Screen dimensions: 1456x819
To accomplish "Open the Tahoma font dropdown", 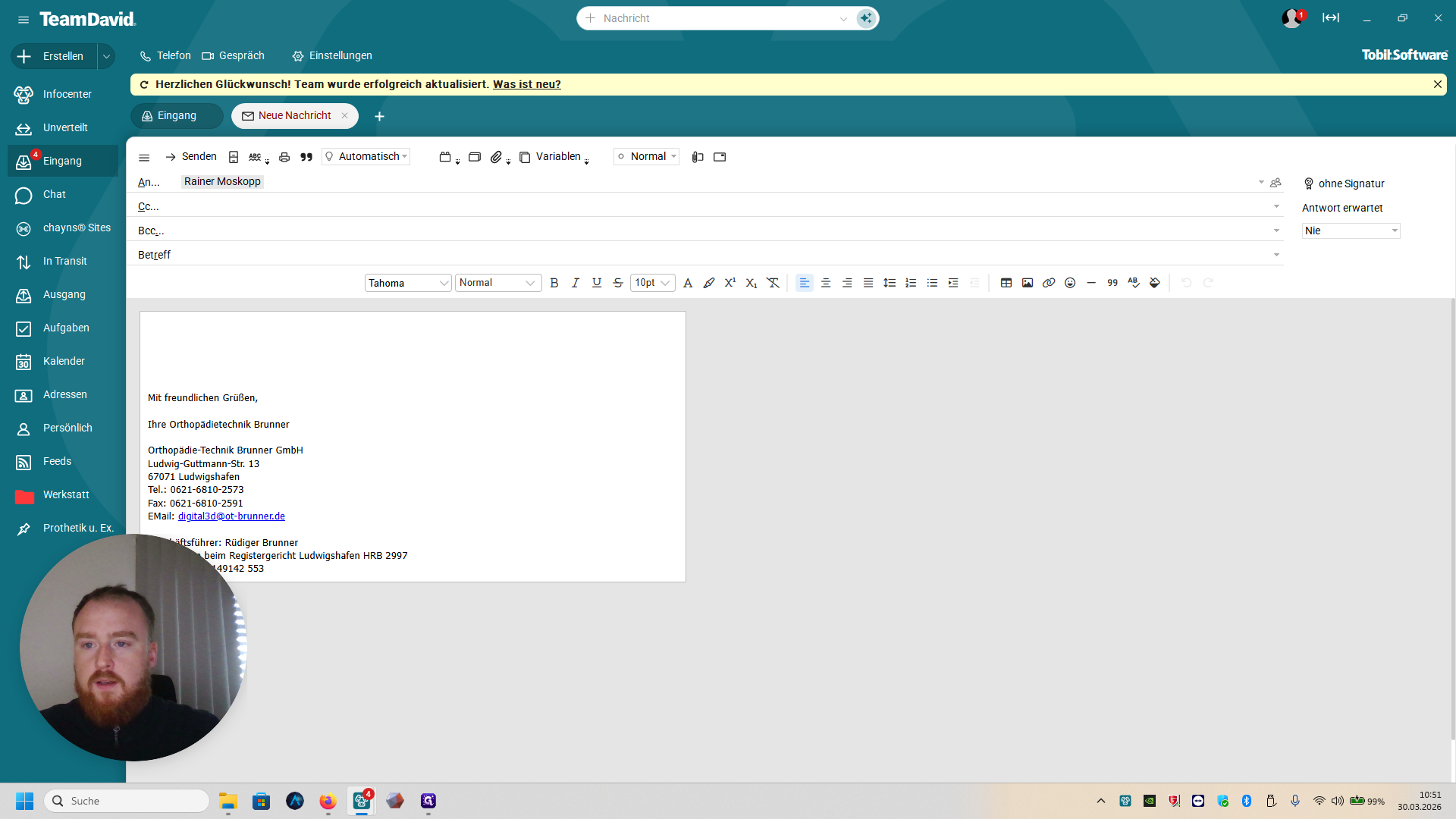I will pos(408,283).
